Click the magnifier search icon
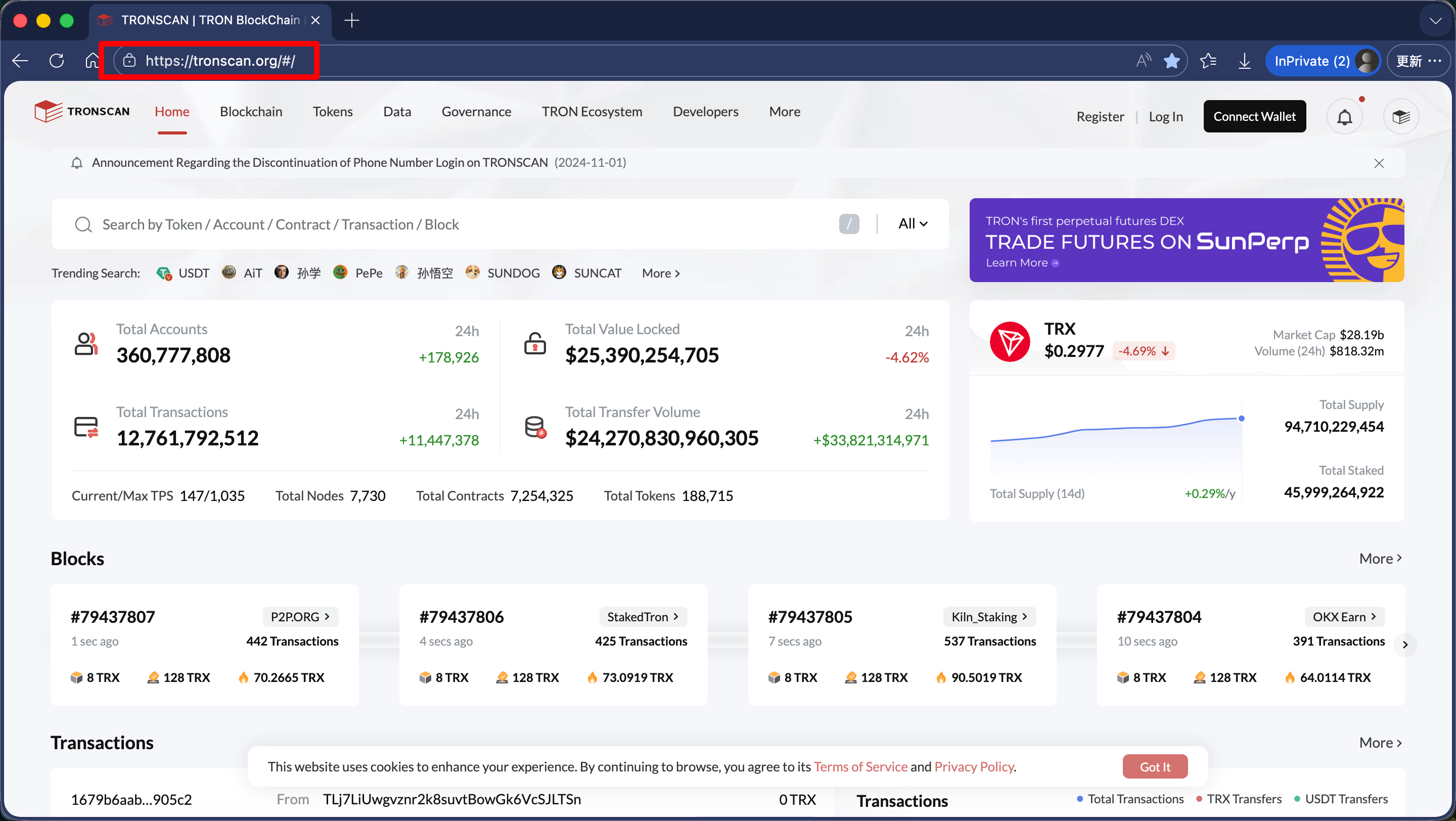This screenshot has width=1456, height=821. [x=83, y=224]
